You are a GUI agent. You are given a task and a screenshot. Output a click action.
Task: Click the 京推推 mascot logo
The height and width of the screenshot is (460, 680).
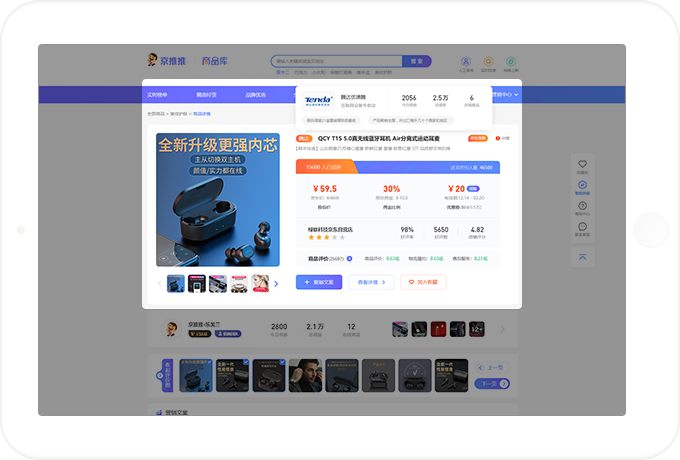[151, 61]
